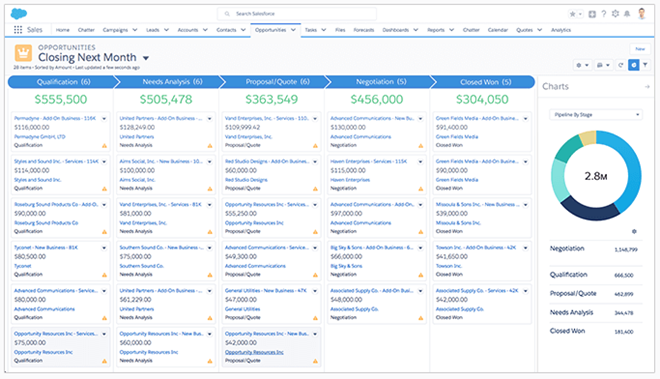The height and width of the screenshot is (379, 660).
Task: Open the Global Actions plus icon
Action: coord(592,14)
